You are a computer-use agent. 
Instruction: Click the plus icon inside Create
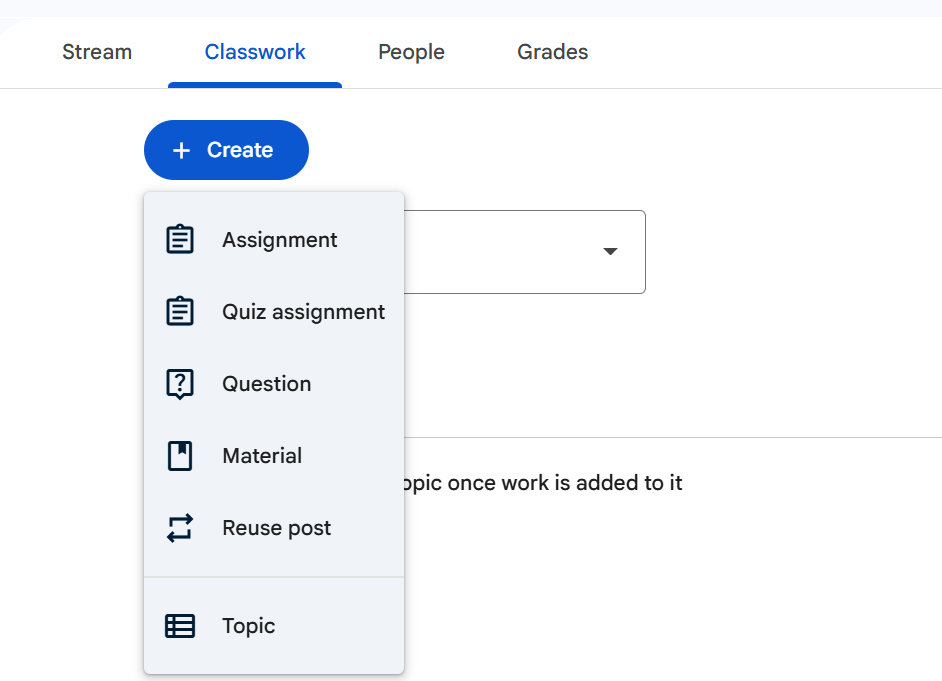pos(181,150)
